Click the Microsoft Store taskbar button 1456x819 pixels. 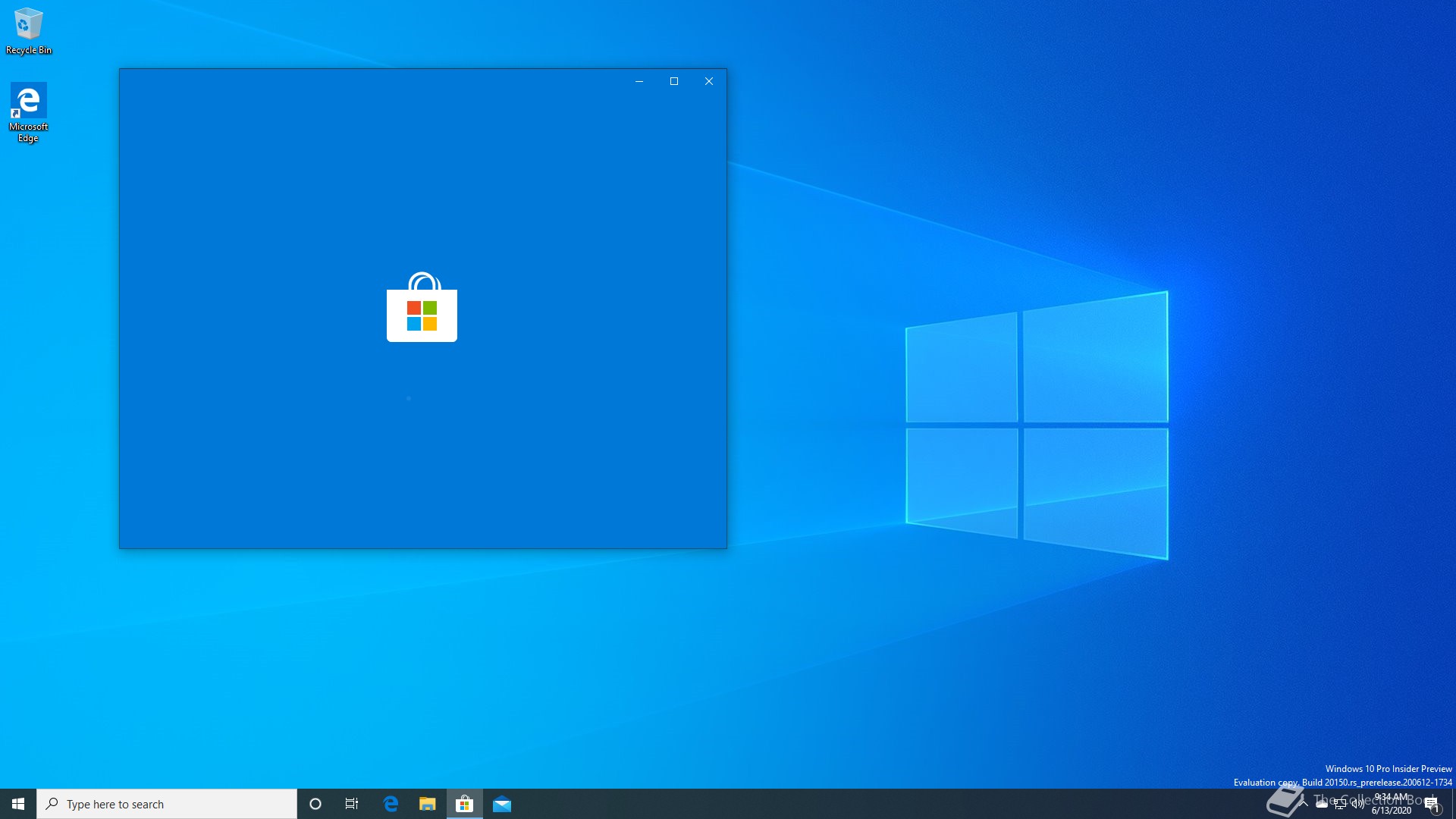(465, 804)
